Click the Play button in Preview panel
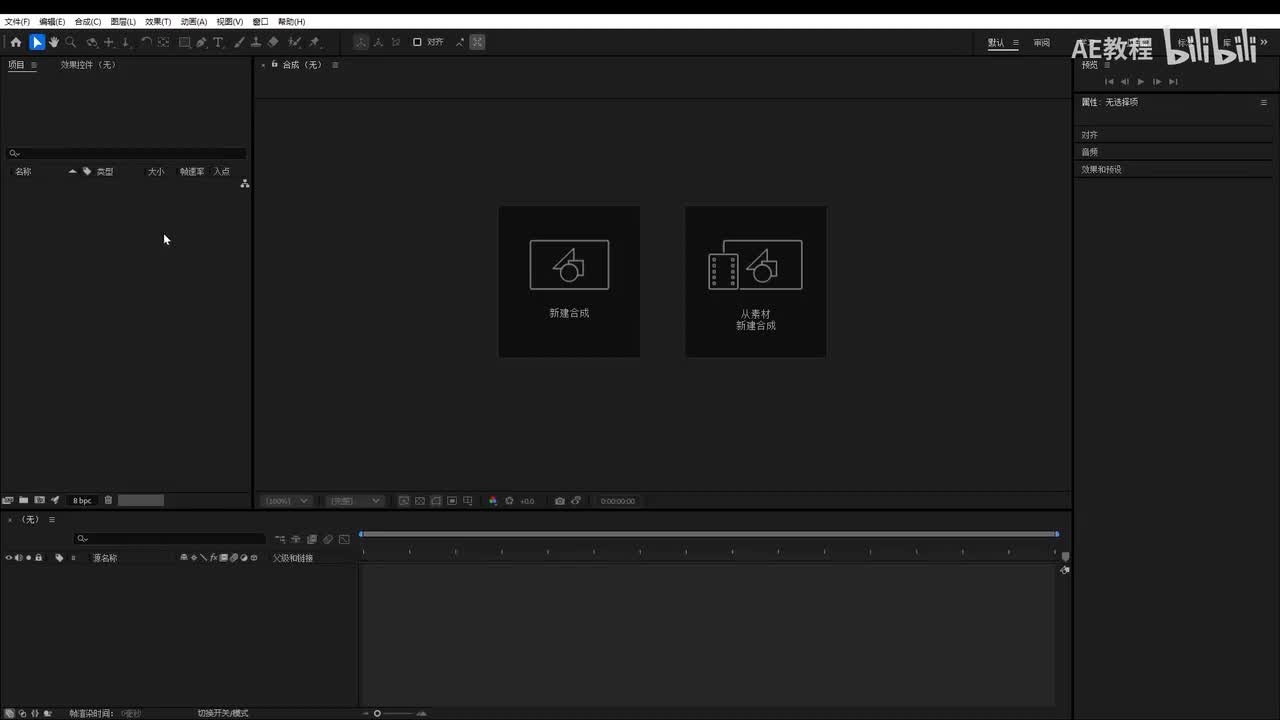 [x=1141, y=82]
